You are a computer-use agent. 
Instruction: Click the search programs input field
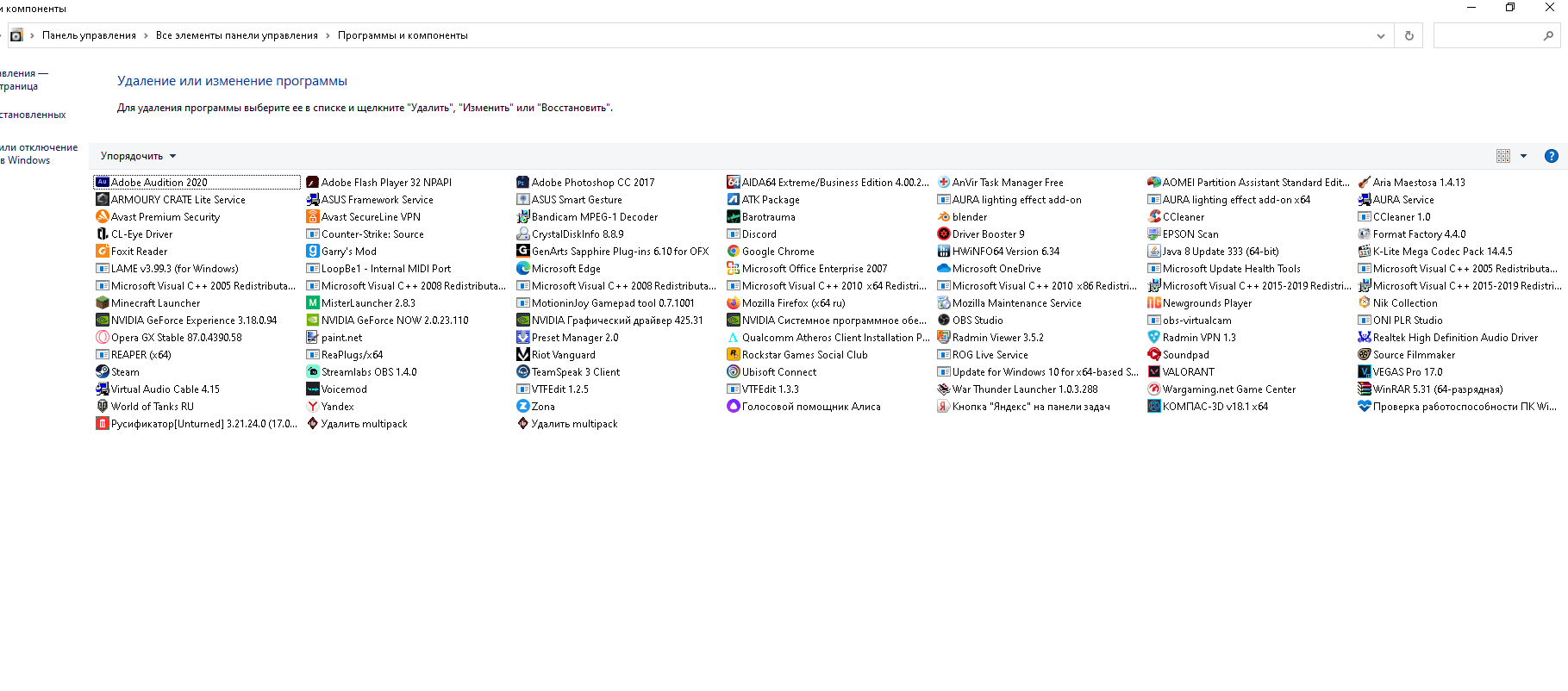(1496, 35)
